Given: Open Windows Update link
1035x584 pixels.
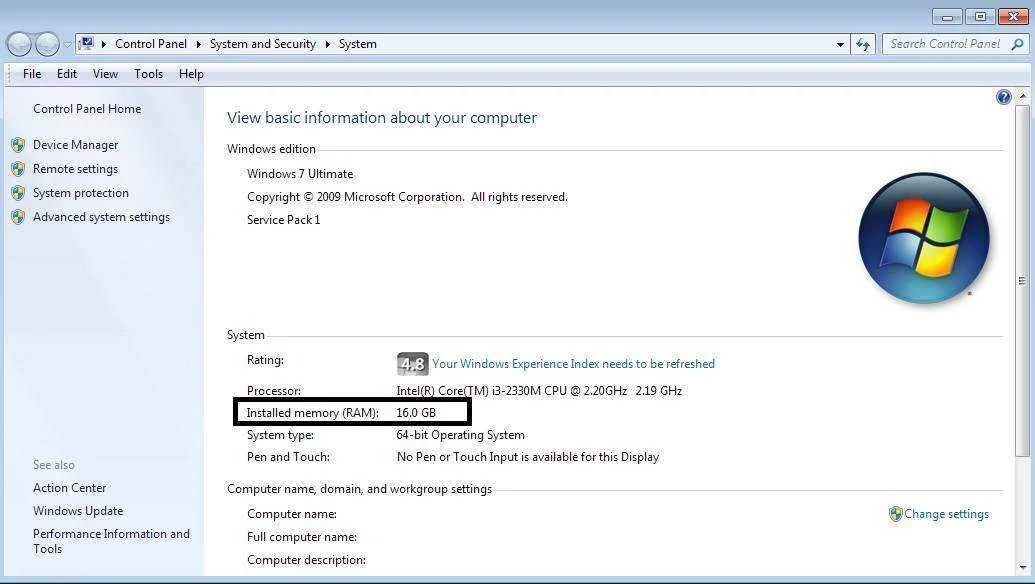Looking at the screenshot, I should tap(78, 511).
